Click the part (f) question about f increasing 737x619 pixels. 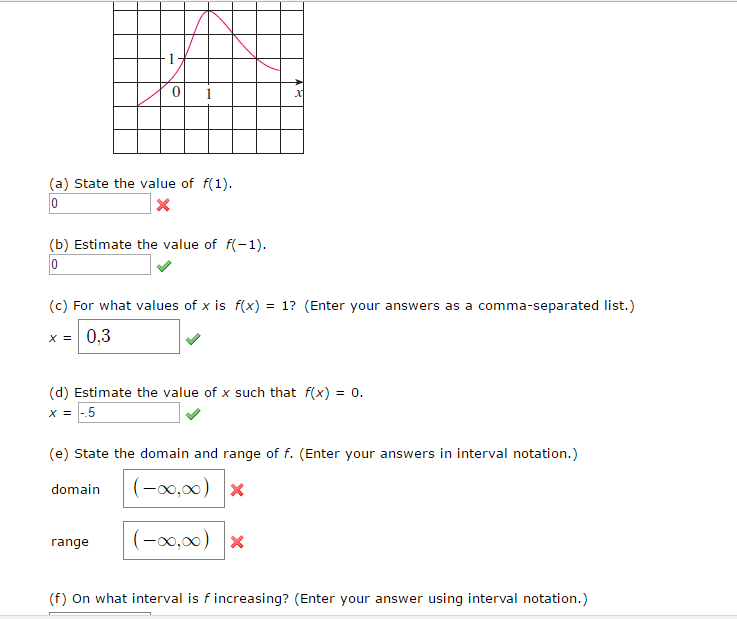(318, 599)
